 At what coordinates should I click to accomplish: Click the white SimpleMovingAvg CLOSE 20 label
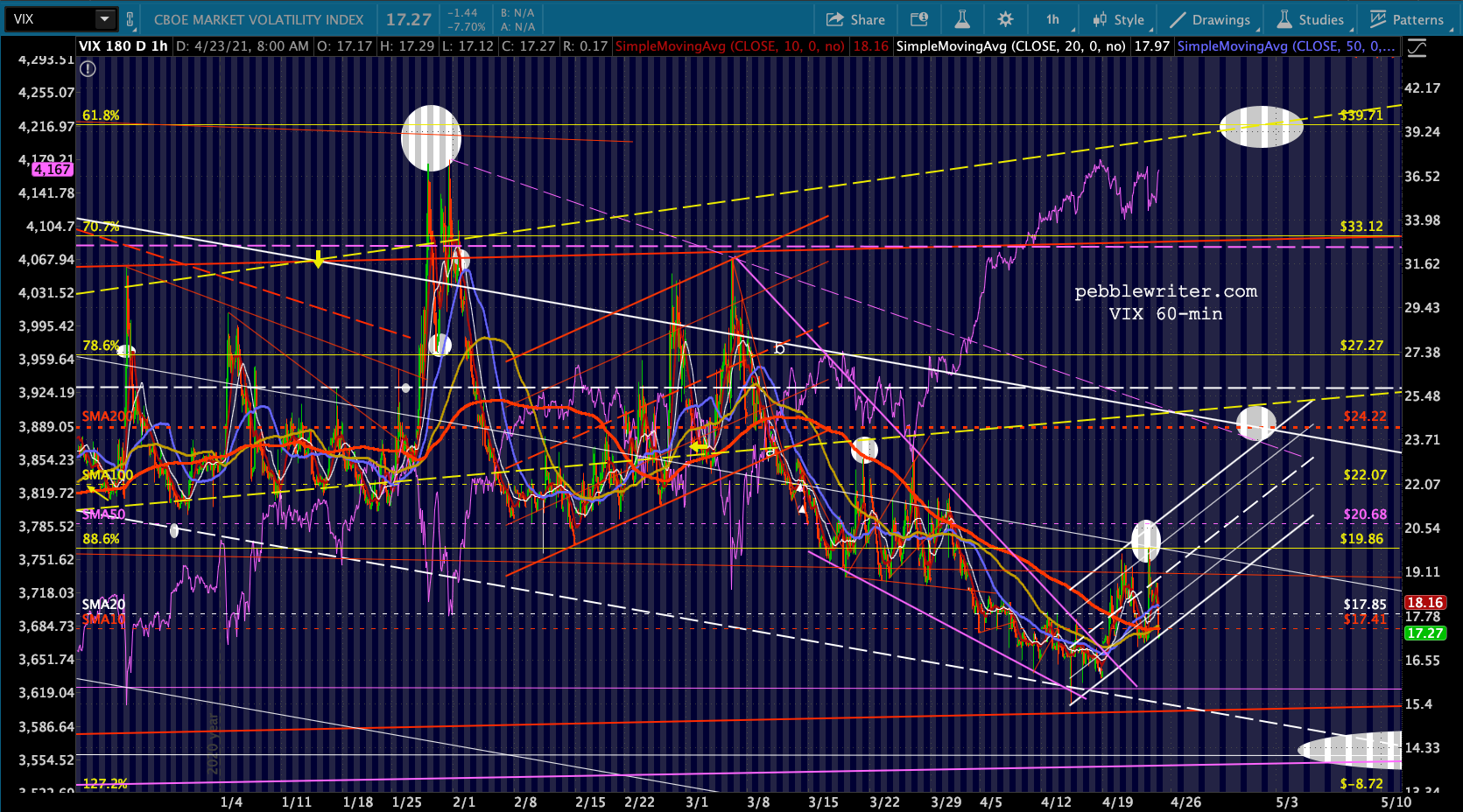click(1010, 45)
